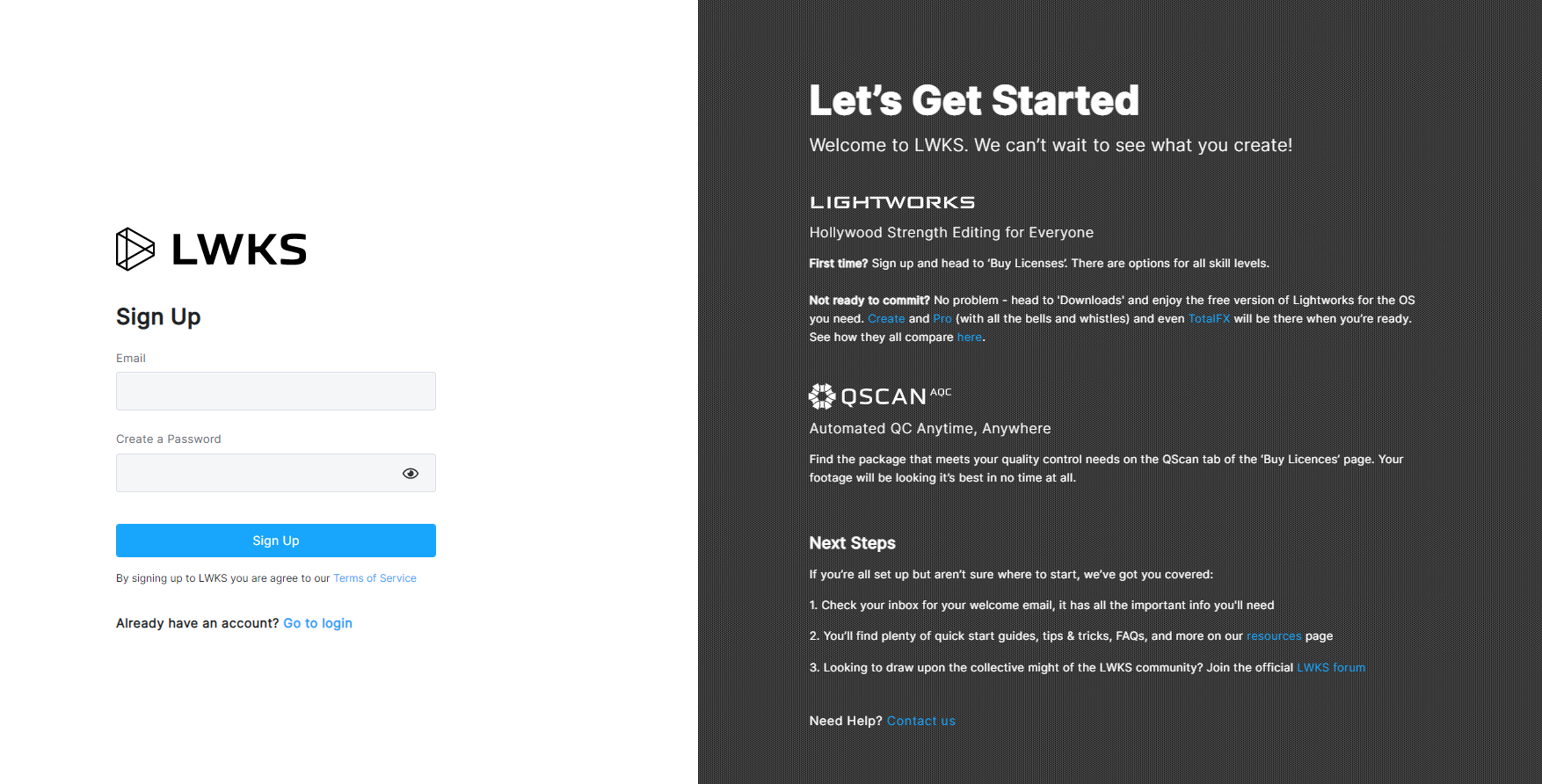
Task: Open the TotalFX link
Action: coord(1209,319)
